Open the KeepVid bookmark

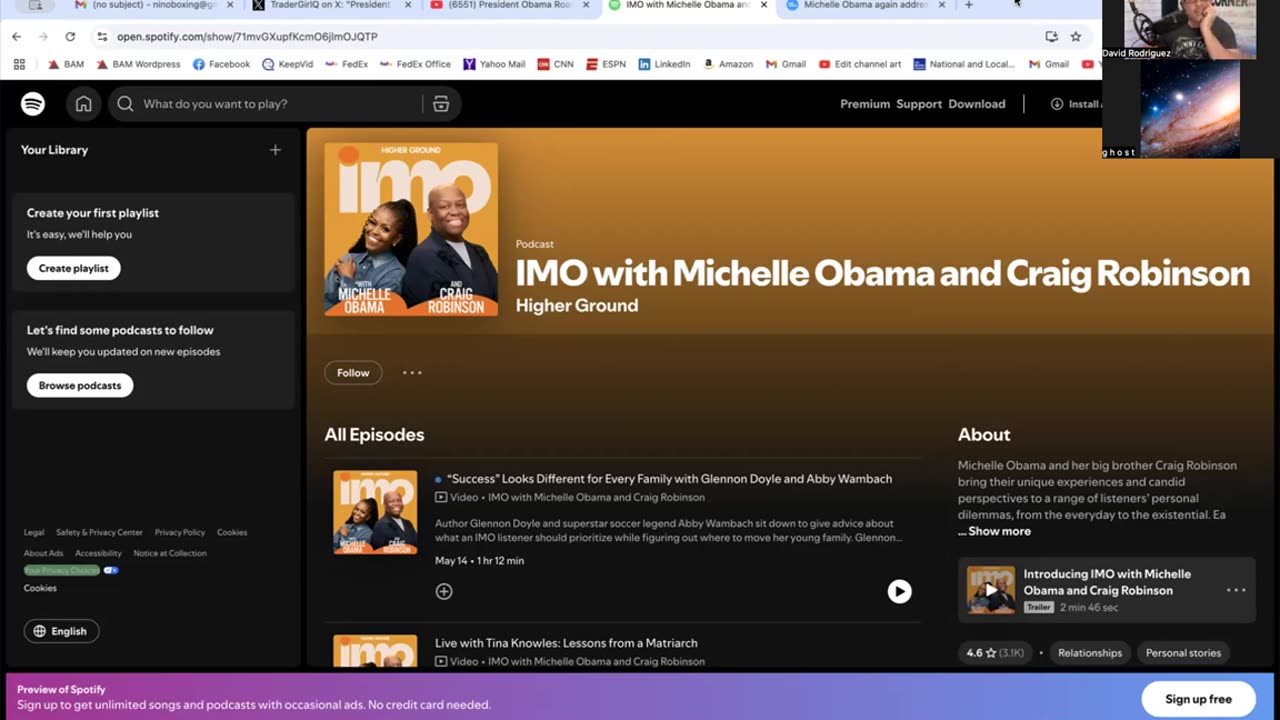[x=287, y=64]
